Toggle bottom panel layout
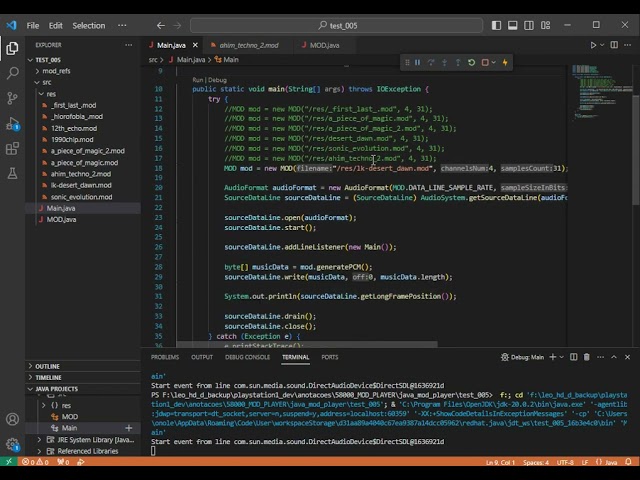The width and height of the screenshot is (640, 480). (513, 25)
